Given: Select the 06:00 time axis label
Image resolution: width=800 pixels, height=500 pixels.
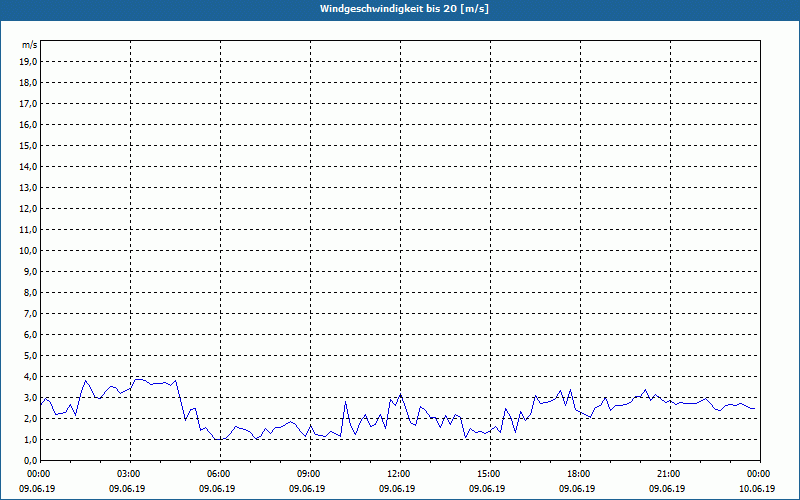Looking at the screenshot, I should (x=219, y=474).
